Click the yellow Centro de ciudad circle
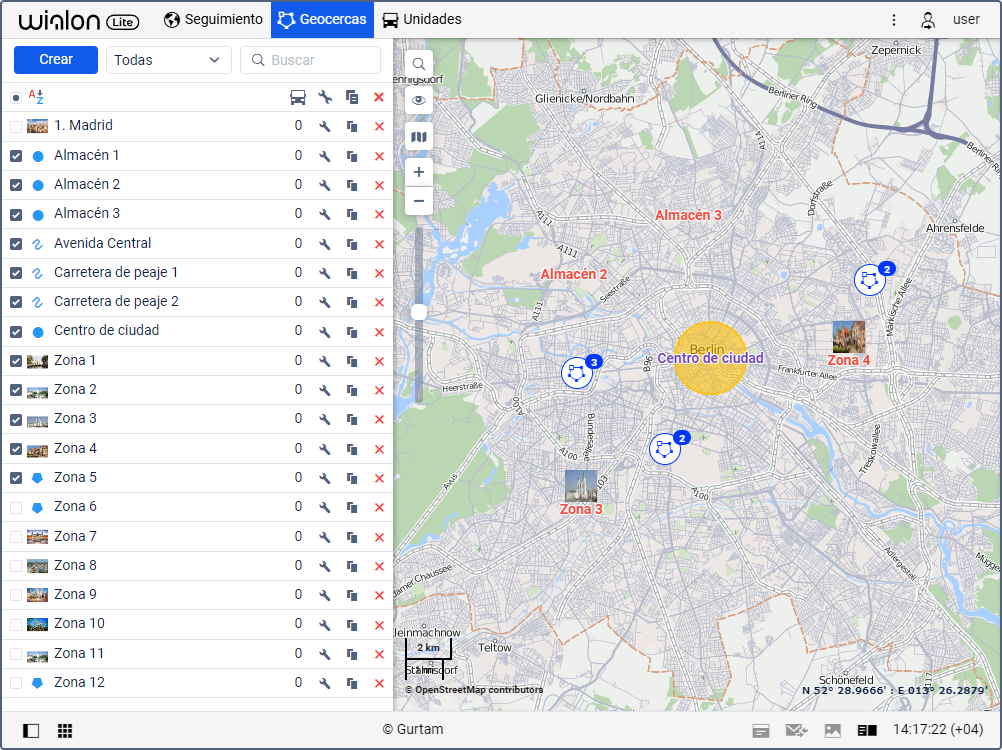The image size is (1002, 750). click(x=709, y=358)
